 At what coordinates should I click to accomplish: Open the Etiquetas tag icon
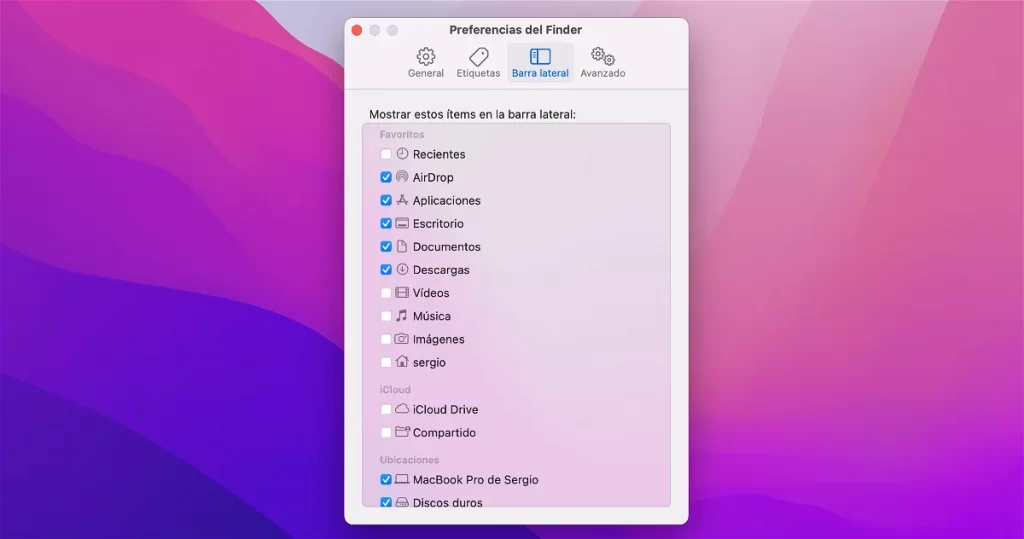click(479, 56)
